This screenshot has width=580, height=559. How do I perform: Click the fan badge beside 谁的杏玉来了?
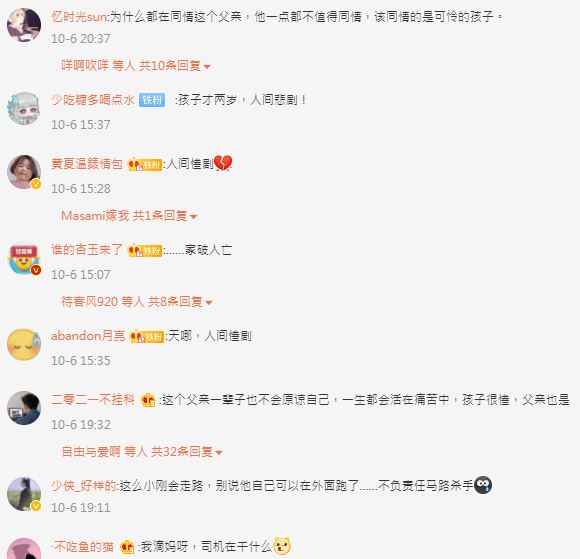coord(145,250)
